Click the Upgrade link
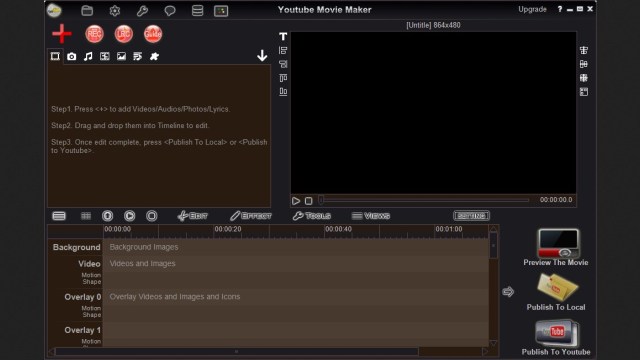This screenshot has height=360, width=640. click(532, 9)
